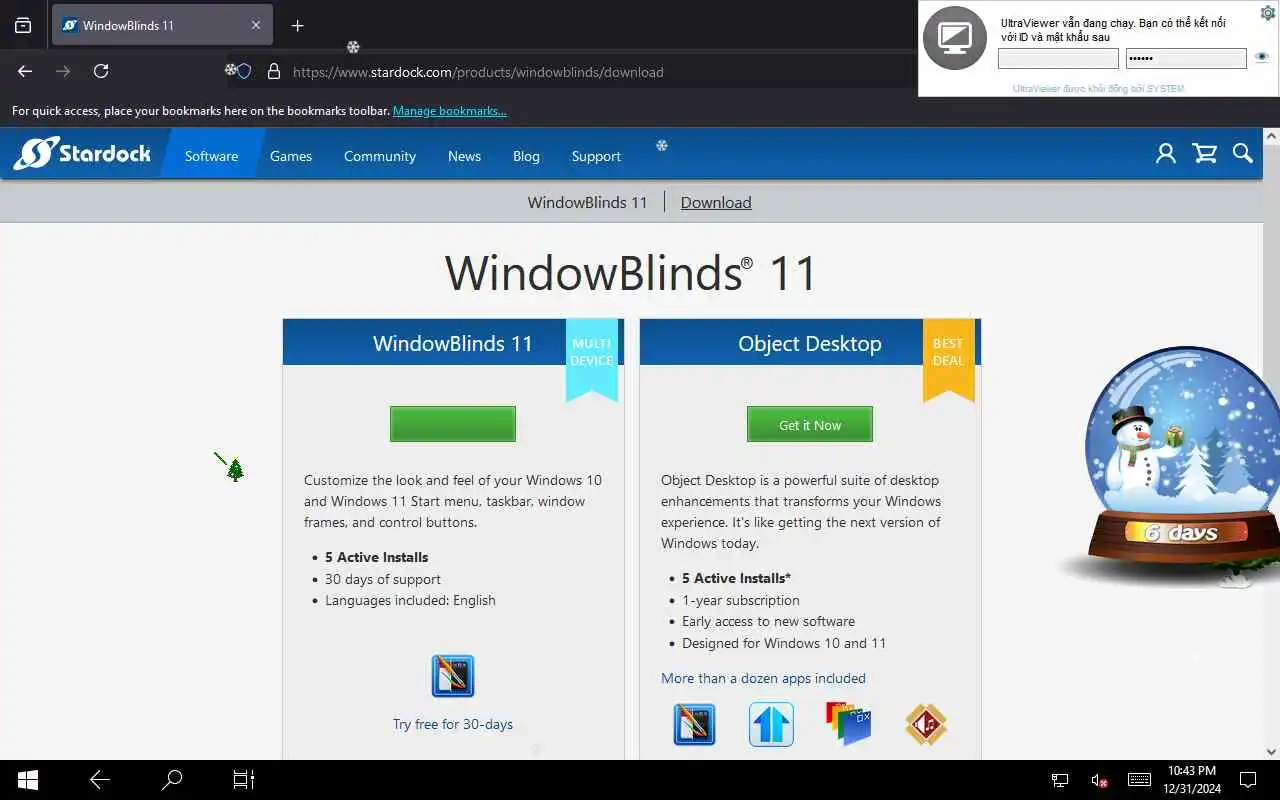Click the taskbar back arrow

pyautogui.click(x=100, y=780)
